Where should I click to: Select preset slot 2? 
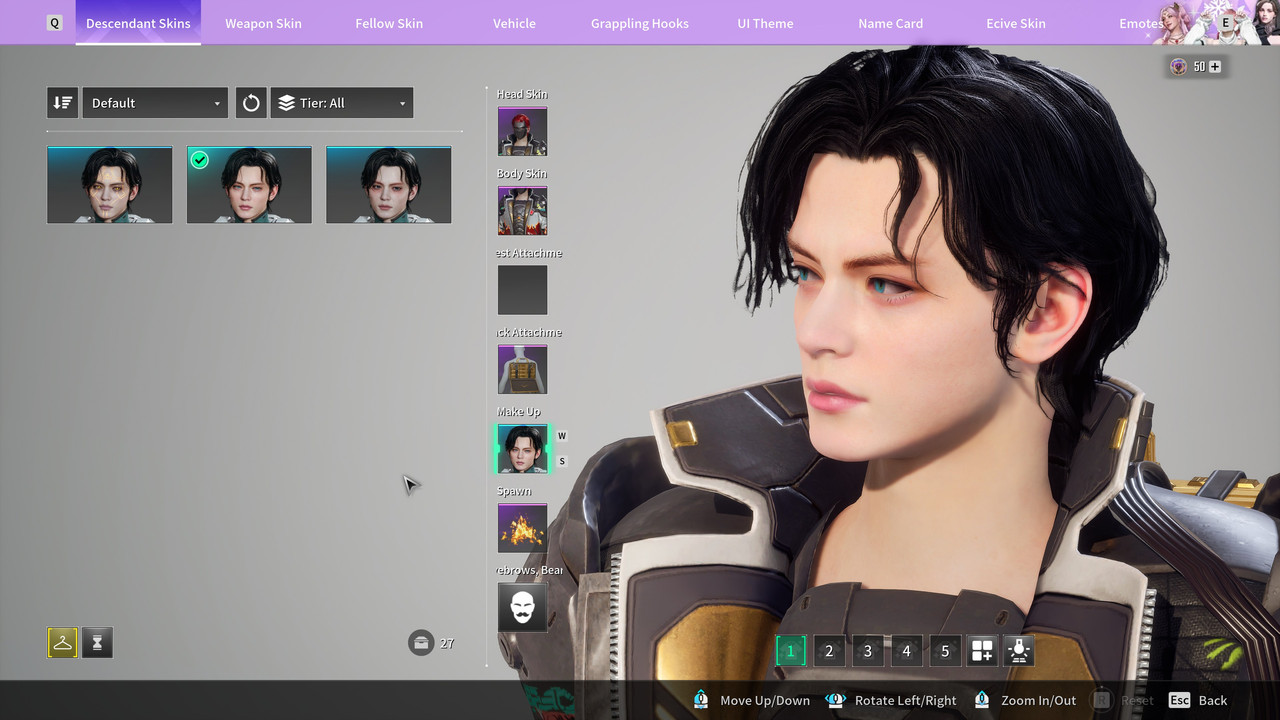click(828, 651)
